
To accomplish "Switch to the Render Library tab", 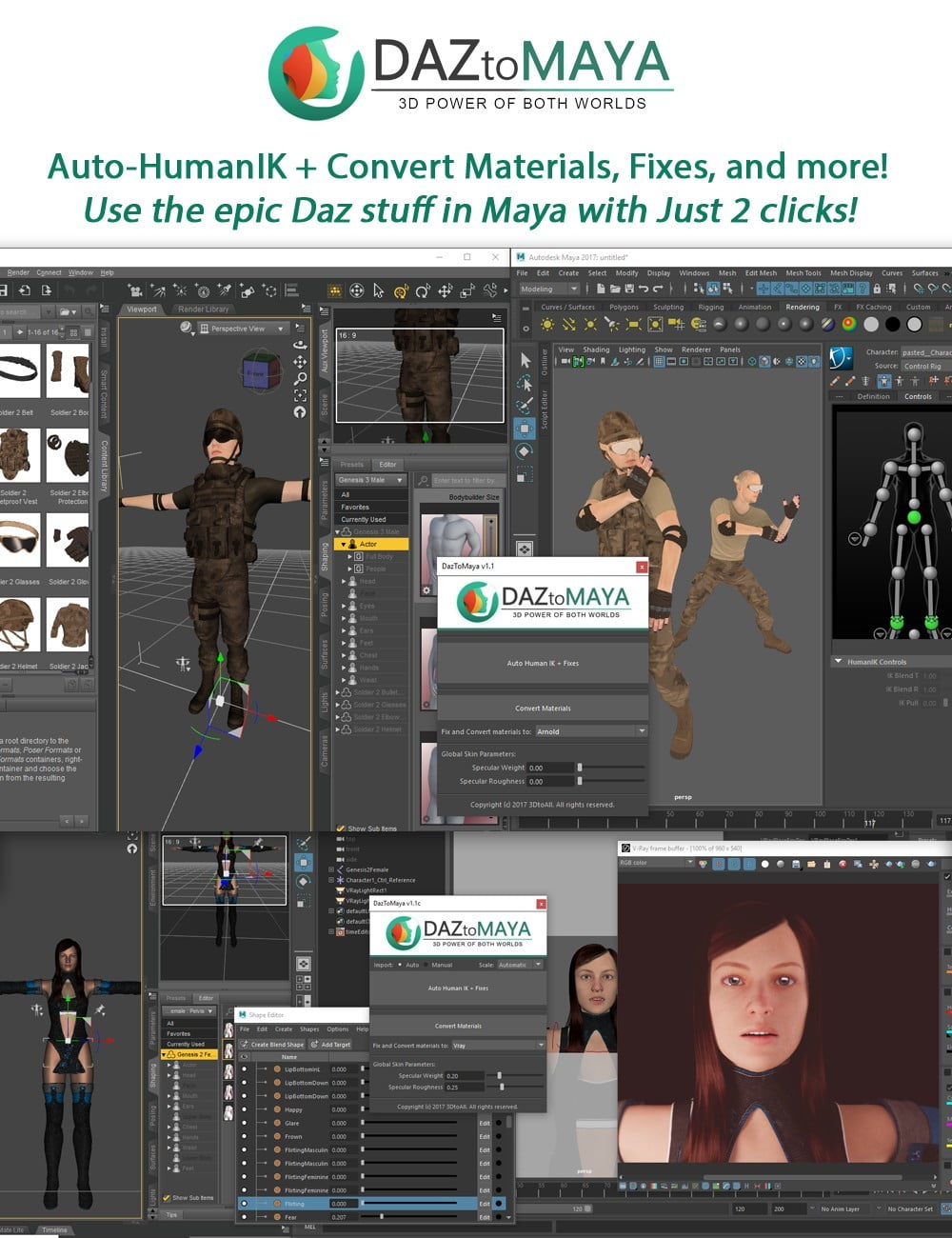I will 203,309.
